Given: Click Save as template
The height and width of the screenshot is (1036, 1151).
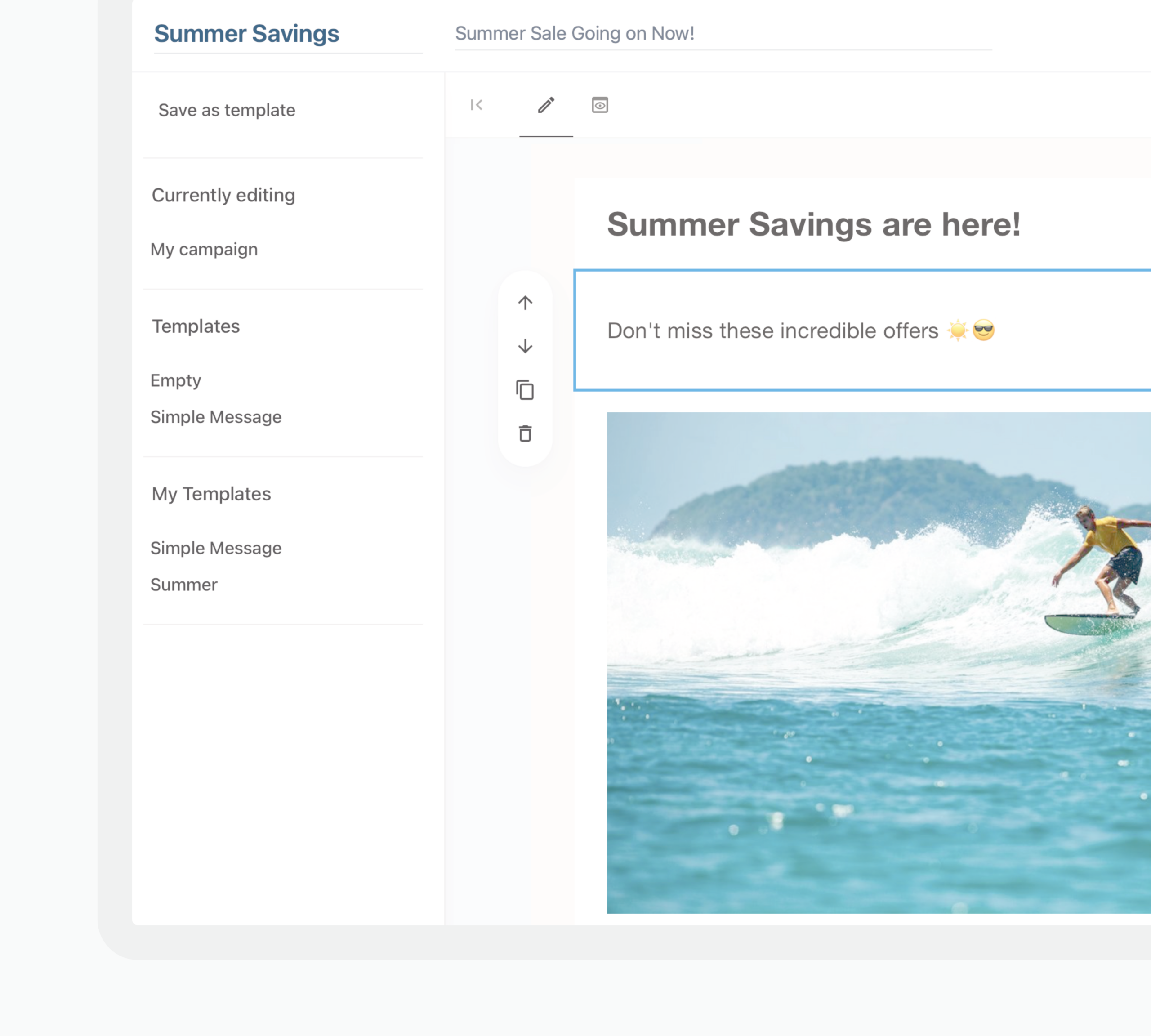Looking at the screenshot, I should pyautogui.click(x=227, y=110).
